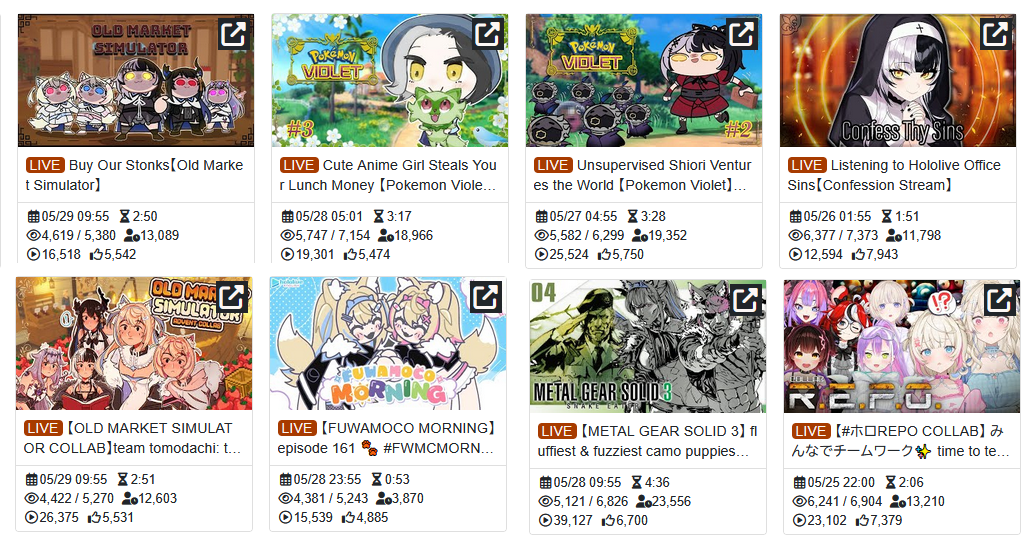Open external link on Confess Thy Sins thumbnail
The height and width of the screenshot is (549, 1024).
pos(995,33)
